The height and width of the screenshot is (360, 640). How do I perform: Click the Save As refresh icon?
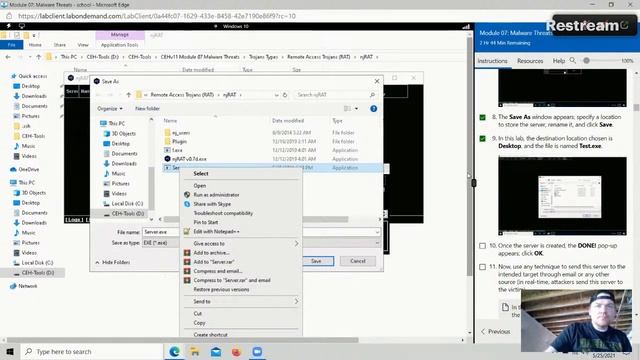click(x=285, y=95)
